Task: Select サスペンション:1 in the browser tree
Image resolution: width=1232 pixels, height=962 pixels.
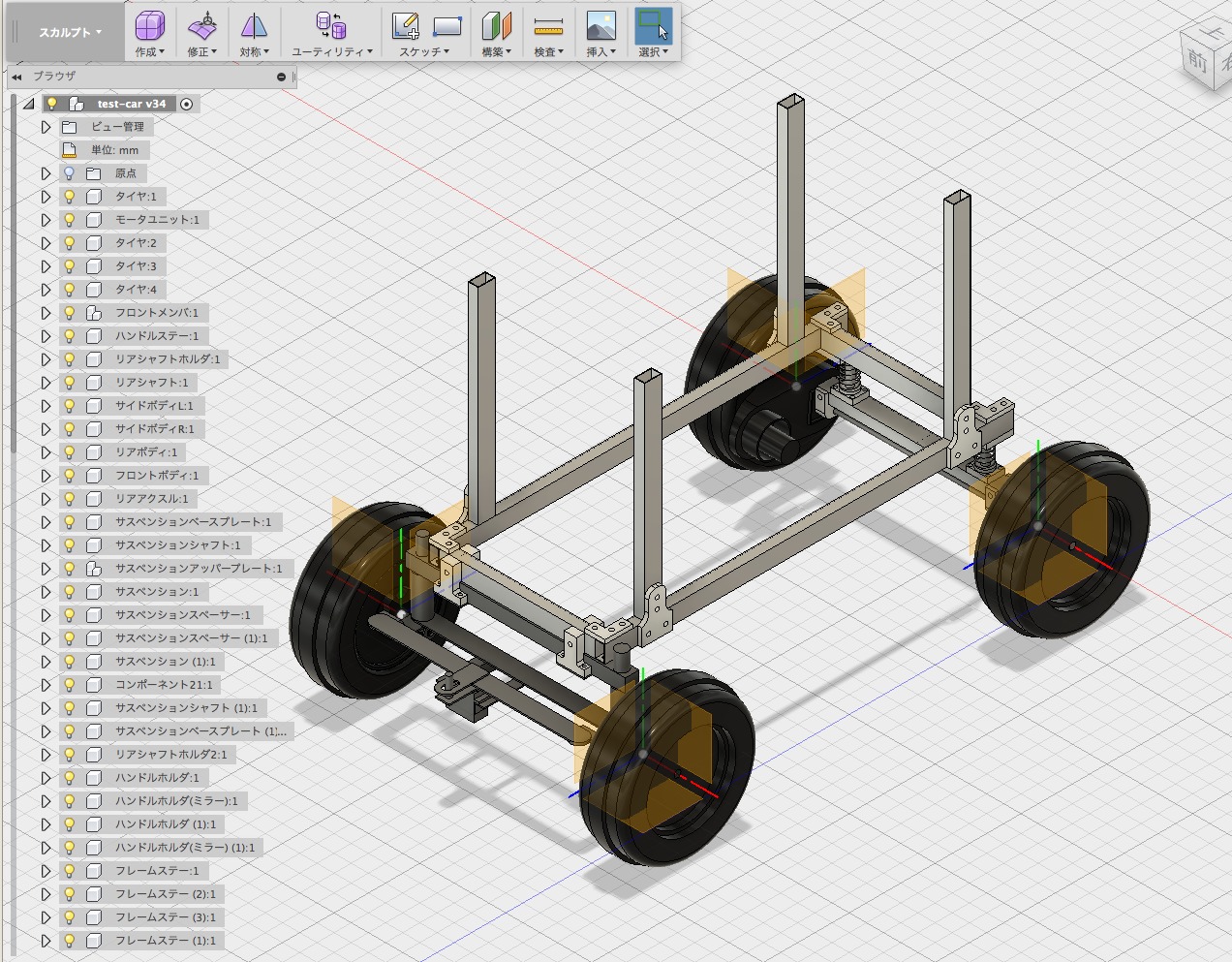Action: point(156,592)
